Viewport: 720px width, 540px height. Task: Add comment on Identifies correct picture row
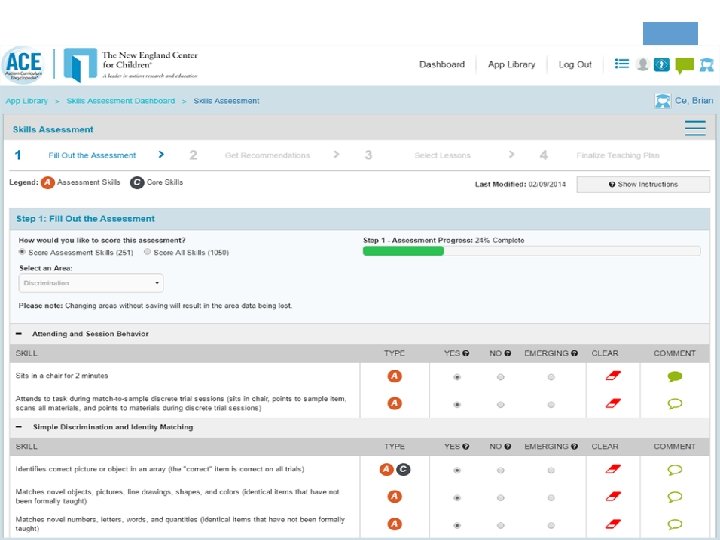675,470
